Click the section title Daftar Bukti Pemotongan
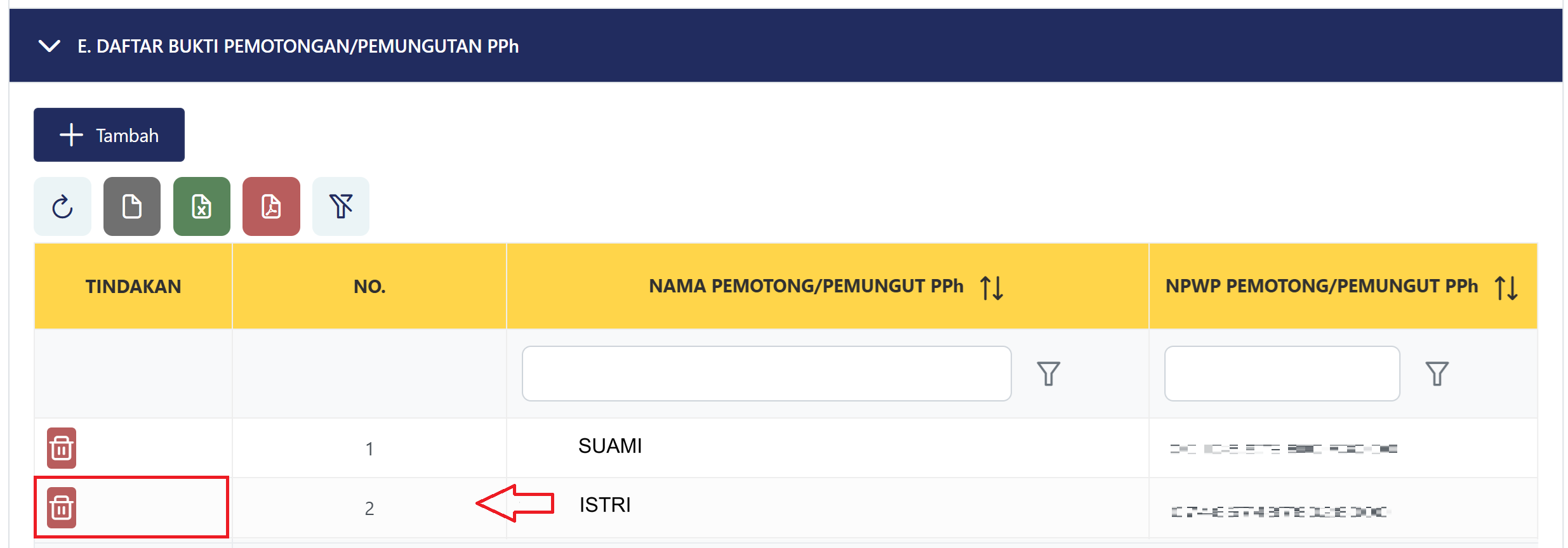The image size is (1568, 548). (x=298, y=46)
